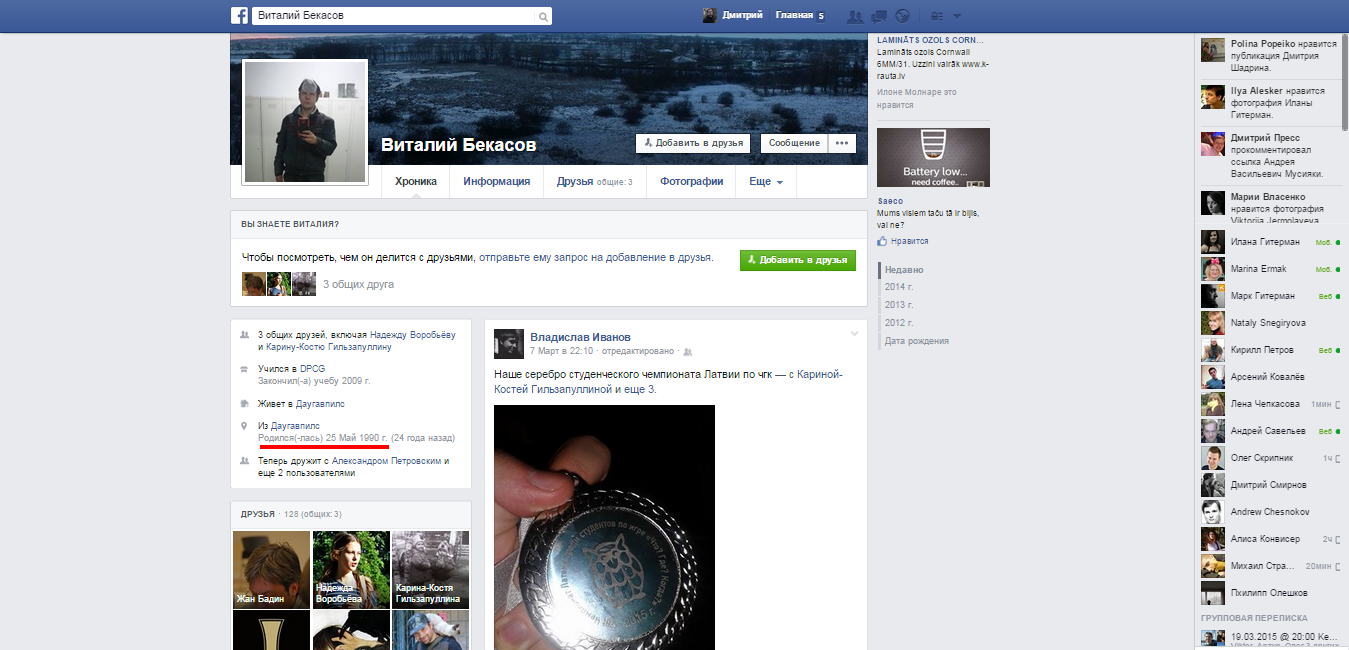Expand the Еще dropdown tab

tap(766, 182)
